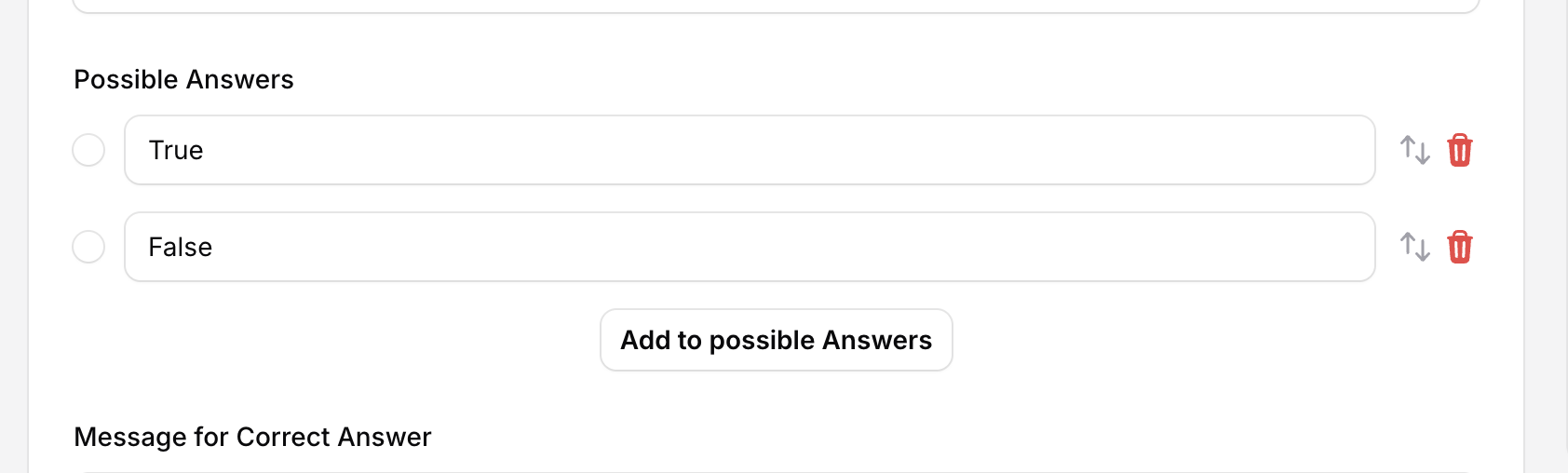This screenshot has height=473, width=1568.
Task: Click the red trash icon beside False
Action: pyautogui.click(x=1459, y=247)
